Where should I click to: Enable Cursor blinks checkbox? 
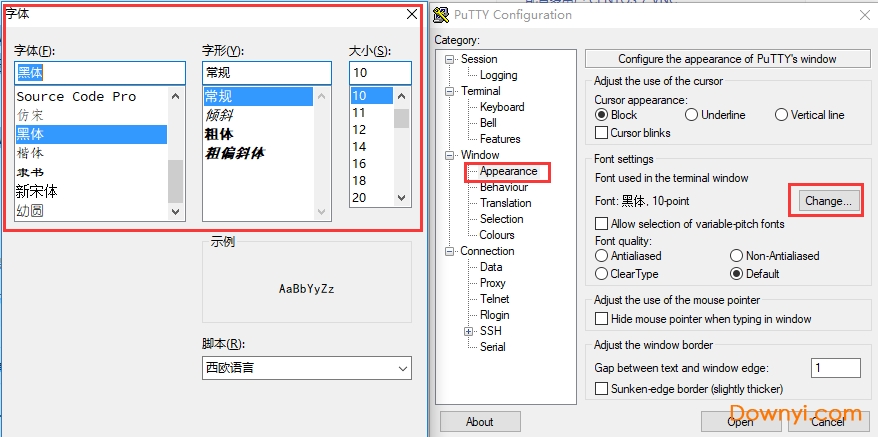[602, 133]
